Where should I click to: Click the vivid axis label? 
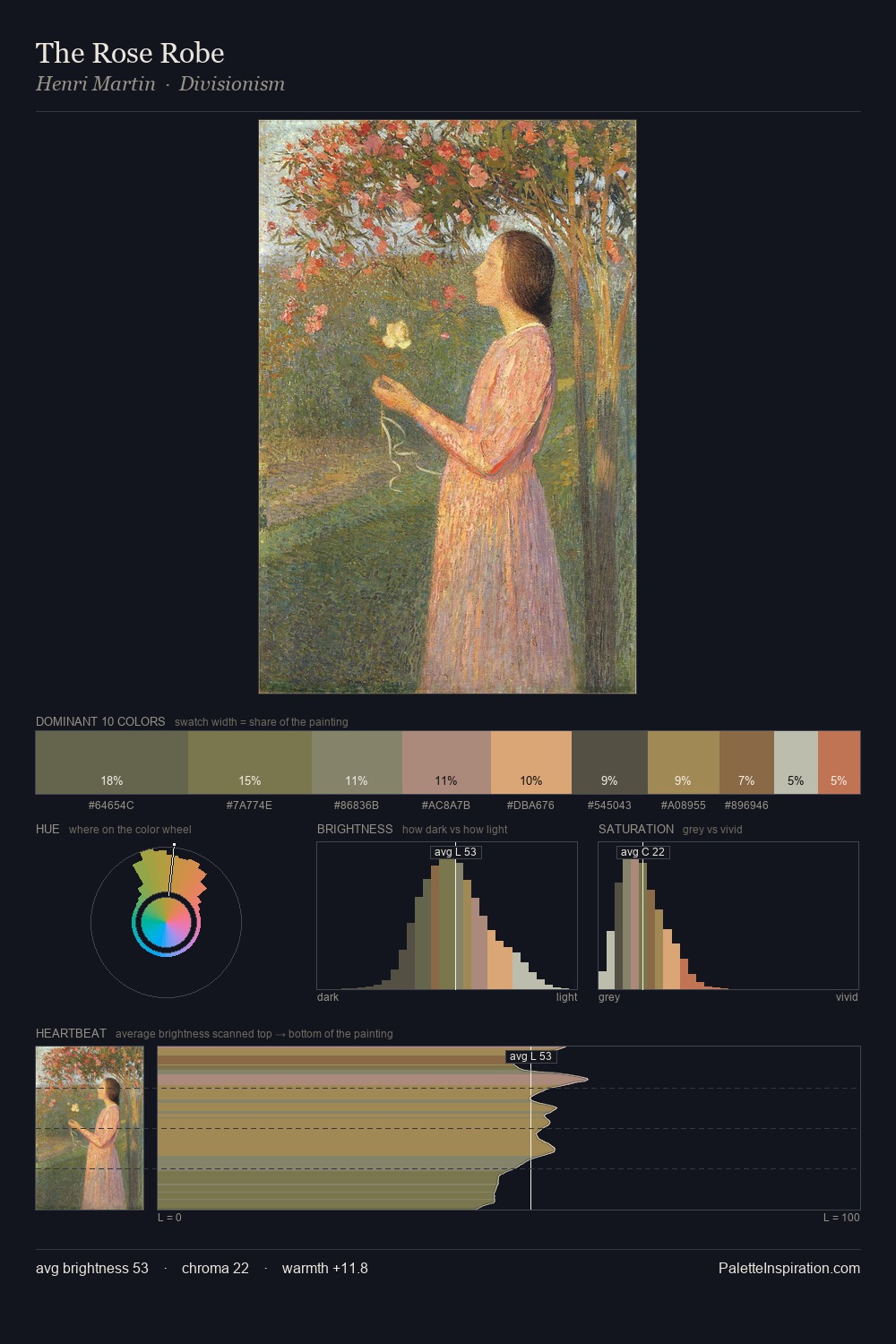click(x=847, y=997)
